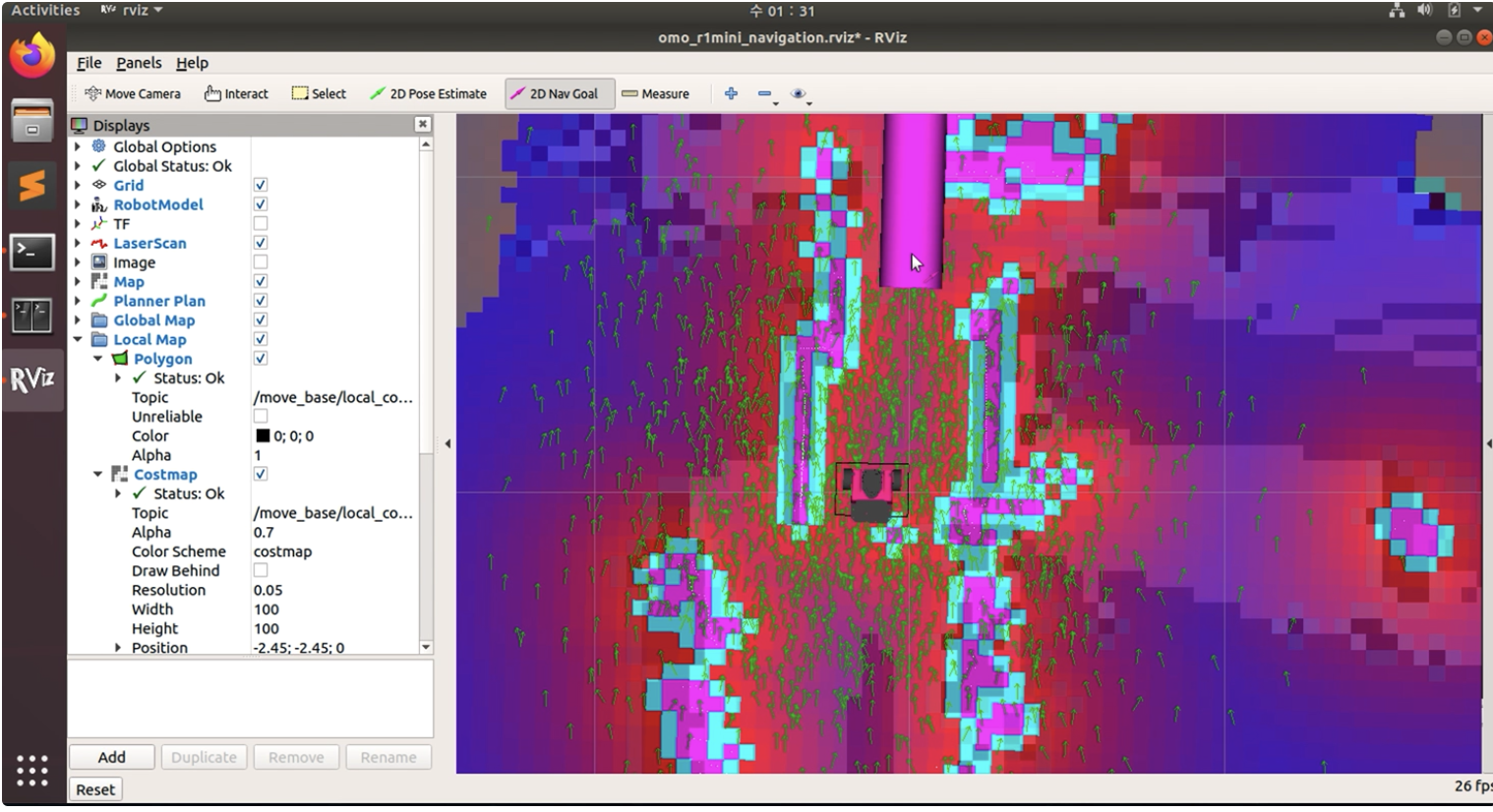Collapse the Polygon display item
This screenshot has width=1493, height=812.
pyautogui.click(x=97, y=359)
